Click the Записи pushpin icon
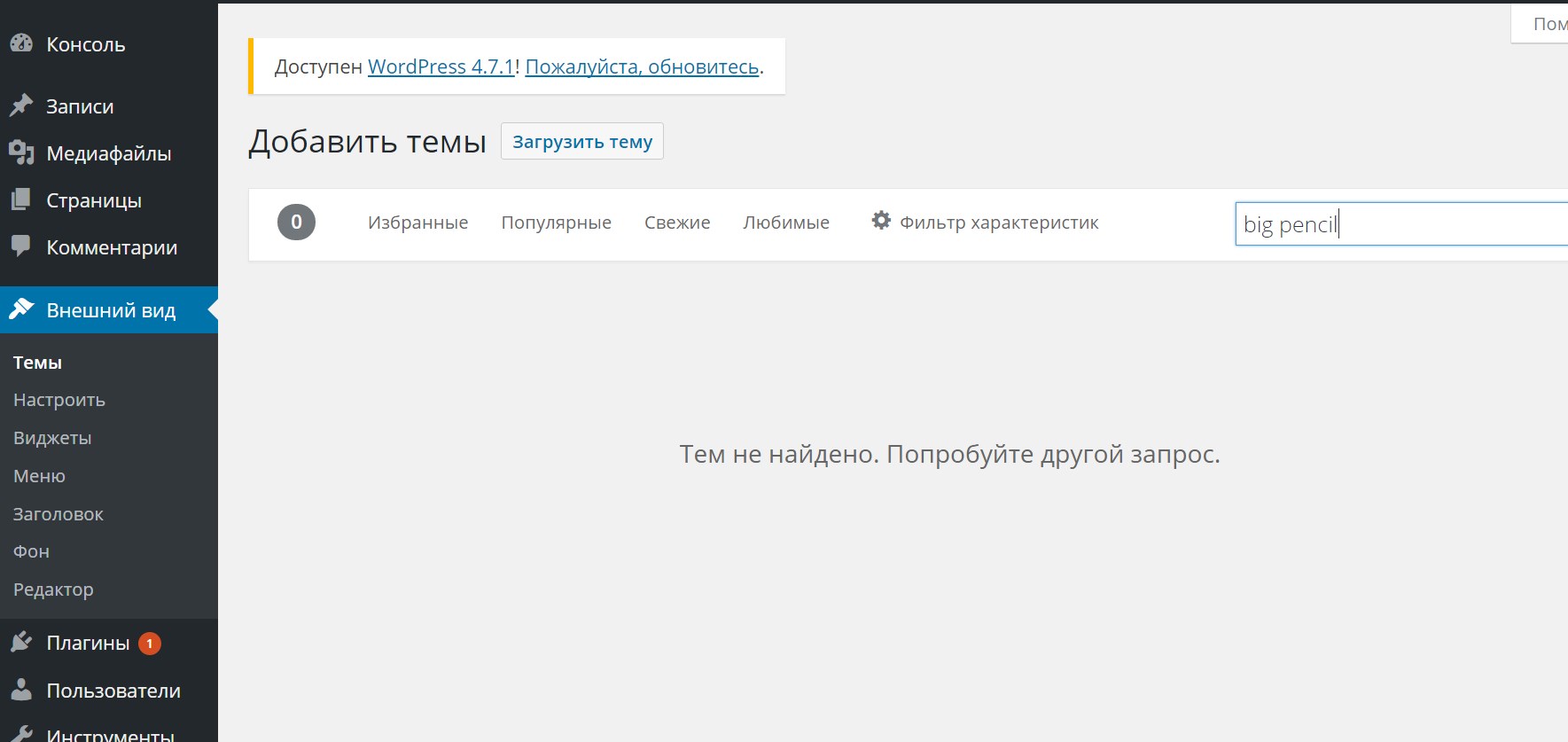The height and width of the screenshot is (742, 1568). [x=21, y=105]
